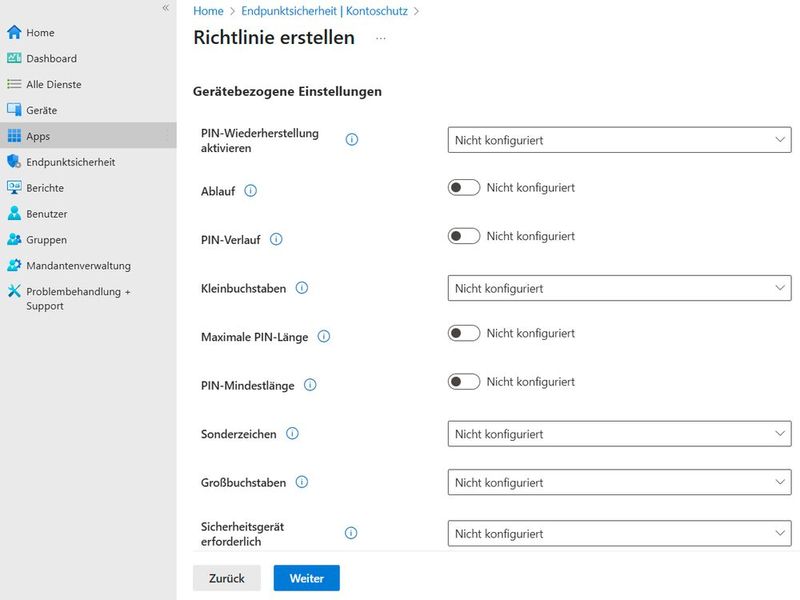
Task: Turn on Maximale PIN-Länge
Action: 463,333
